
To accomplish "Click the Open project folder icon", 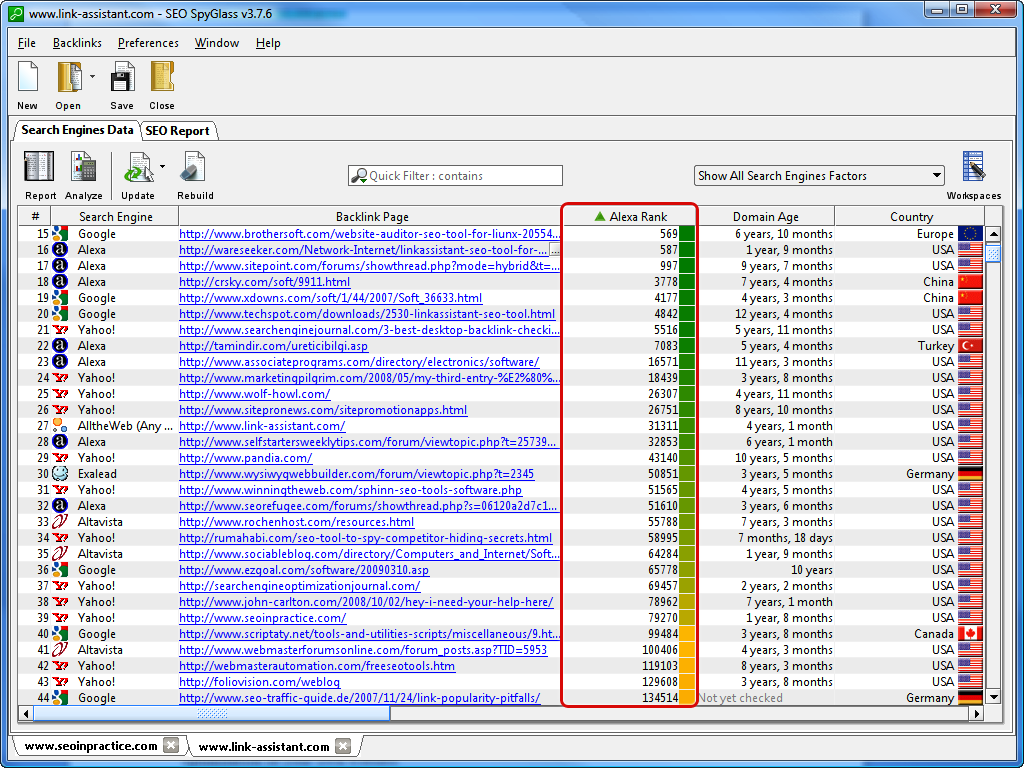I will tap(69, 77).
